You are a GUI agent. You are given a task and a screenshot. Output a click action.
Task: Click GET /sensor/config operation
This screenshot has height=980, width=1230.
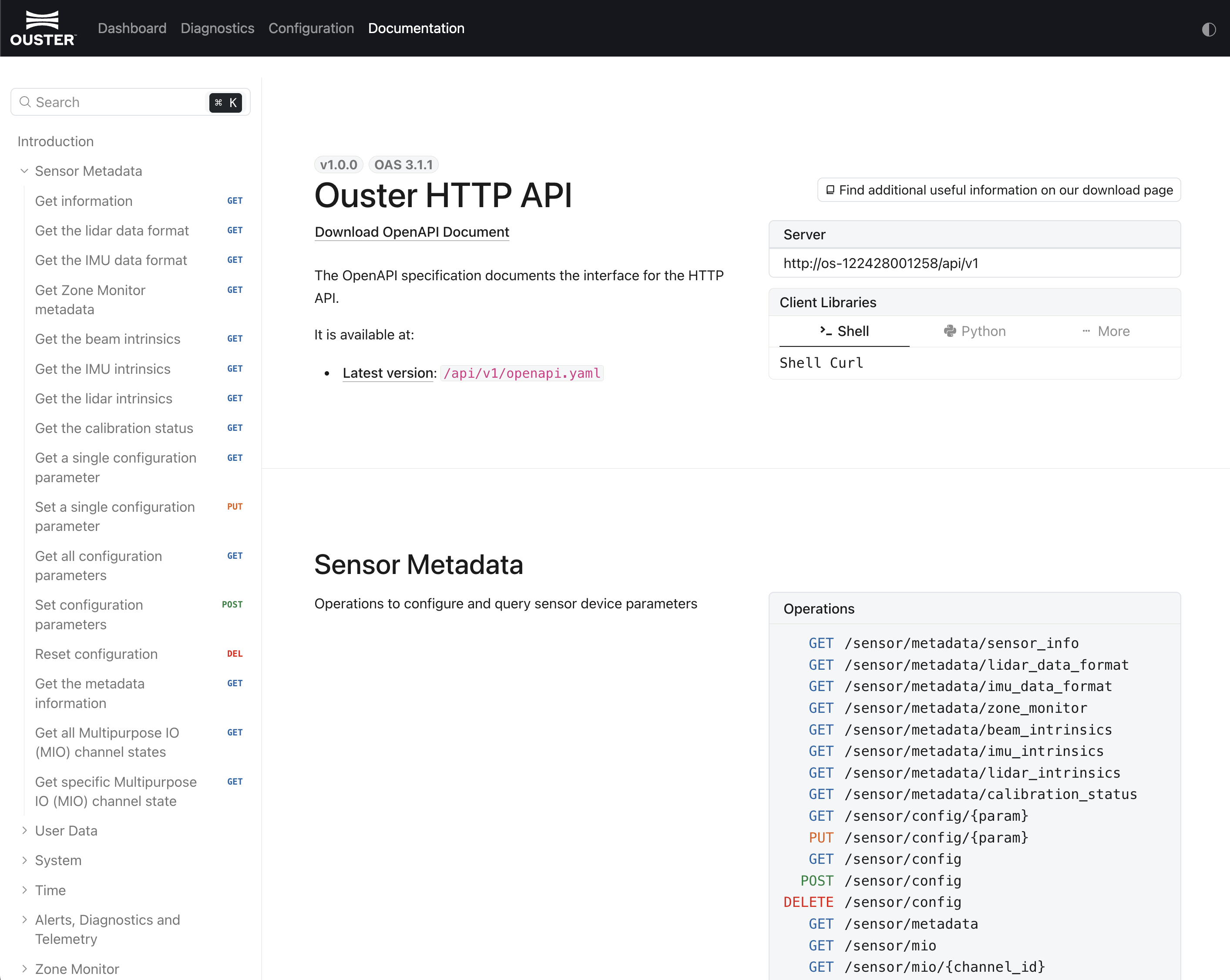885,859
